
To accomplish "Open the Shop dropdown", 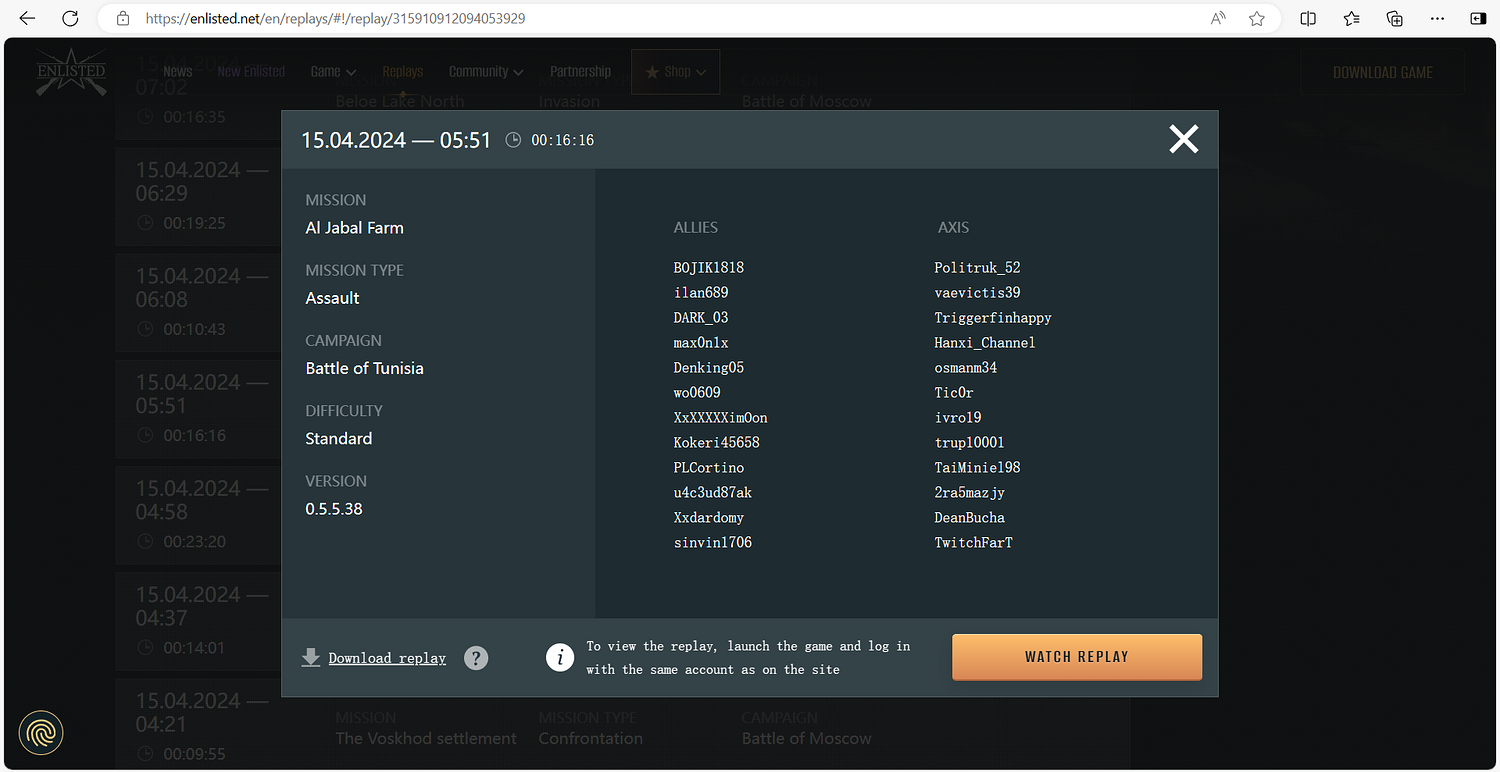I will [676, 72].
